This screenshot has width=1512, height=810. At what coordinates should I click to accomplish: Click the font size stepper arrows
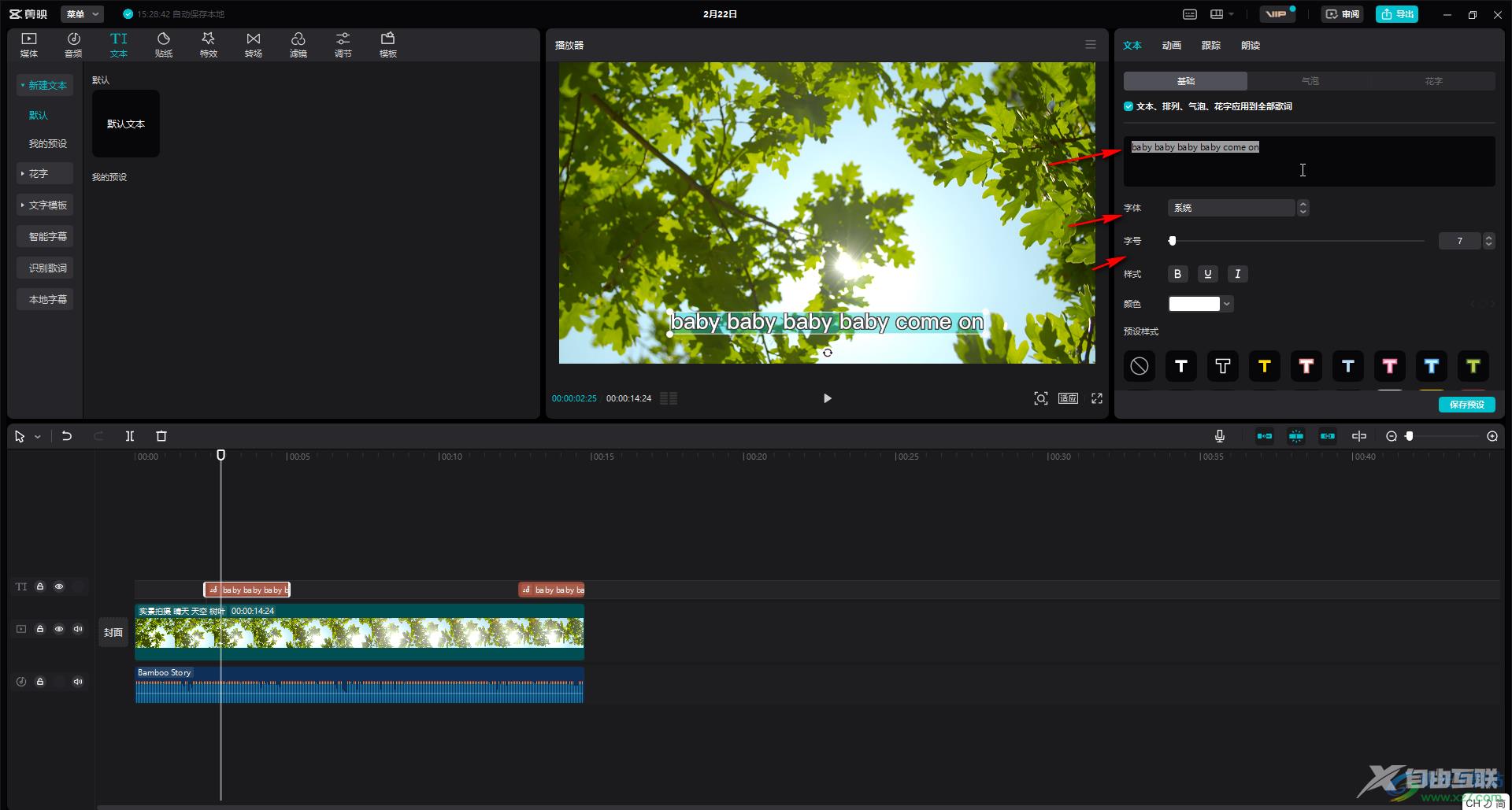click(x=1488, y=241)
